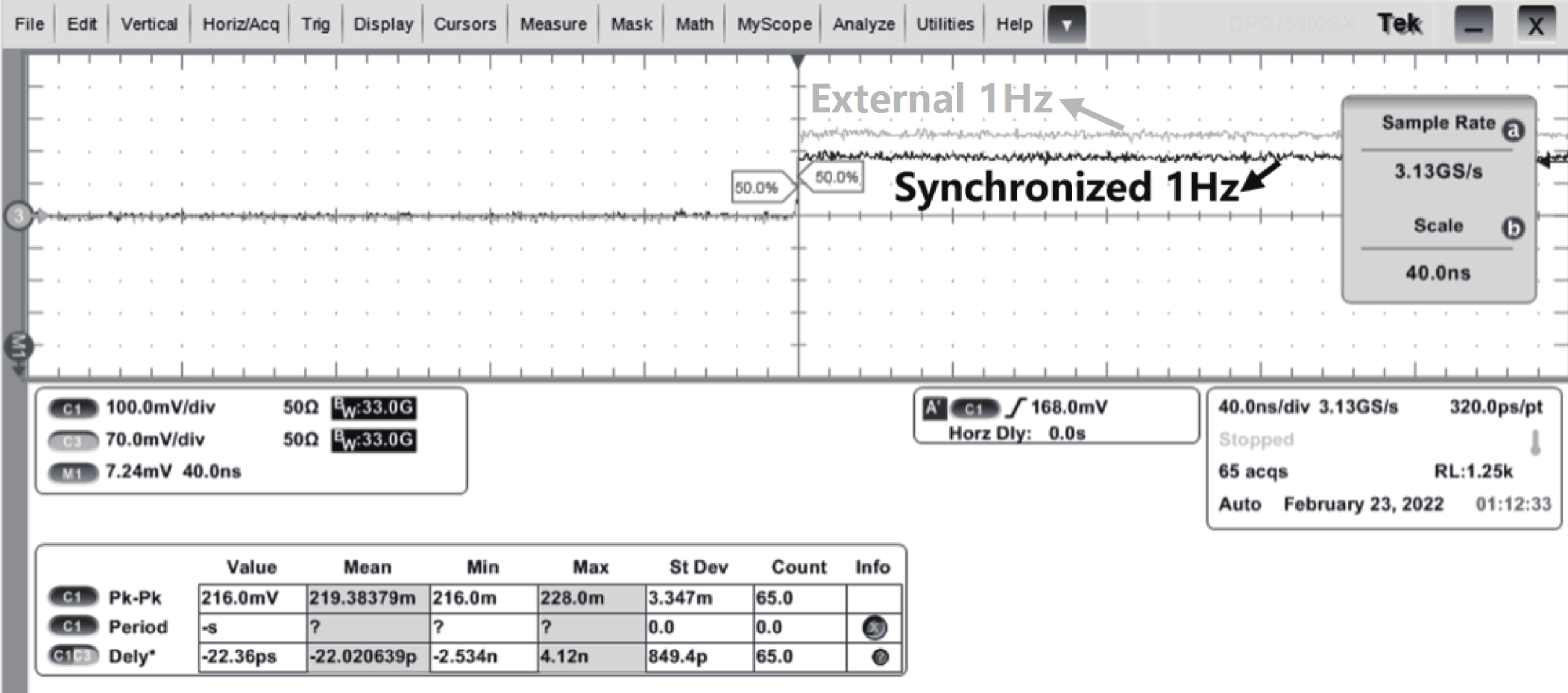
Task: Toggle the C1 bandwidth 33.0G indicator
Action: tap(374, 407)
